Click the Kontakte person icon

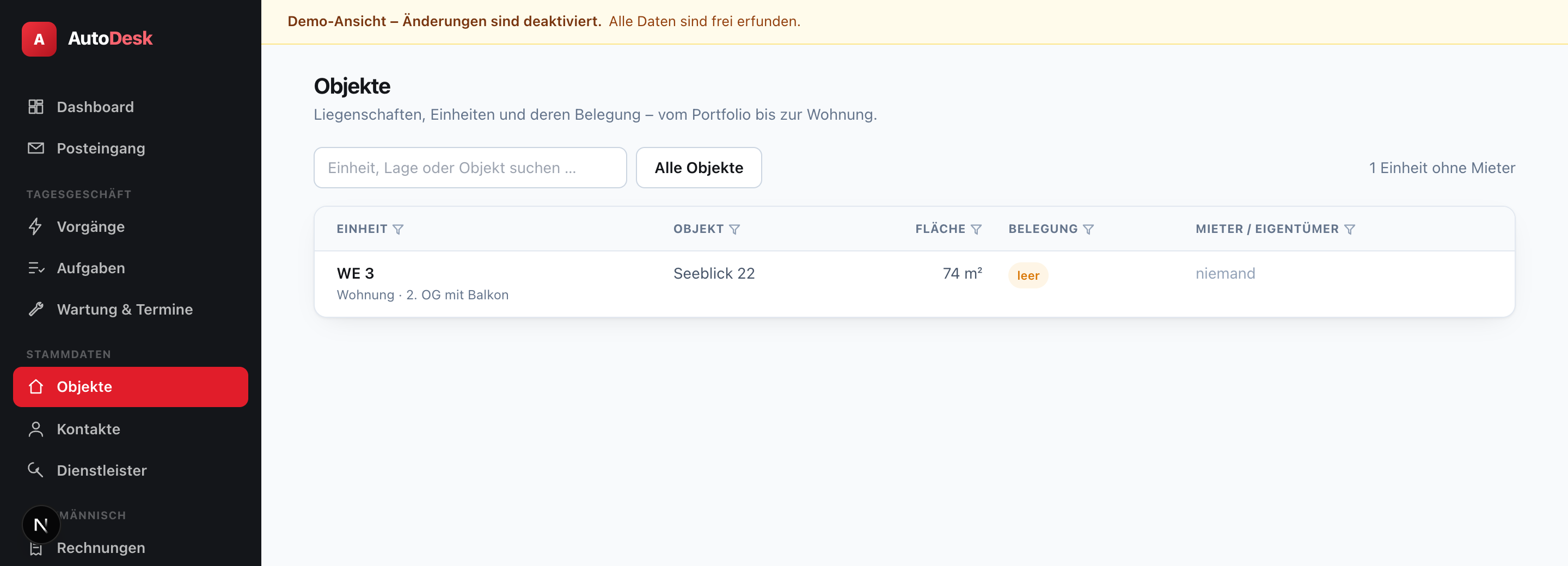click(36, 429)
